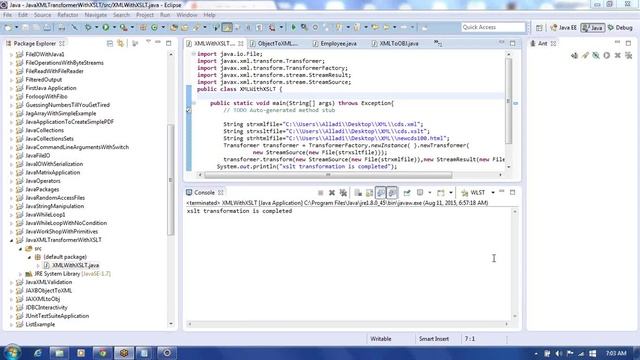Switch to the Java EE perspective
640x360 pixels.
tap(563, 28)
